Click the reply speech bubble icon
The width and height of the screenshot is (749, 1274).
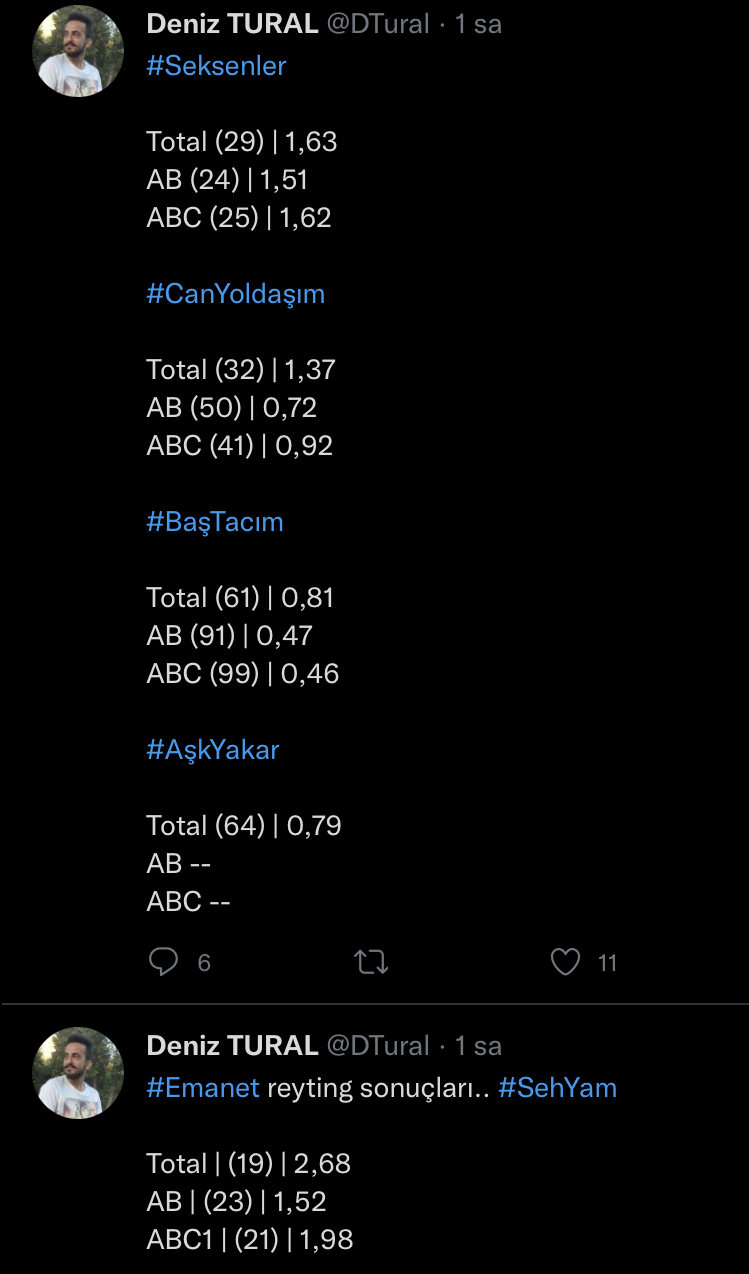[163, 962]
